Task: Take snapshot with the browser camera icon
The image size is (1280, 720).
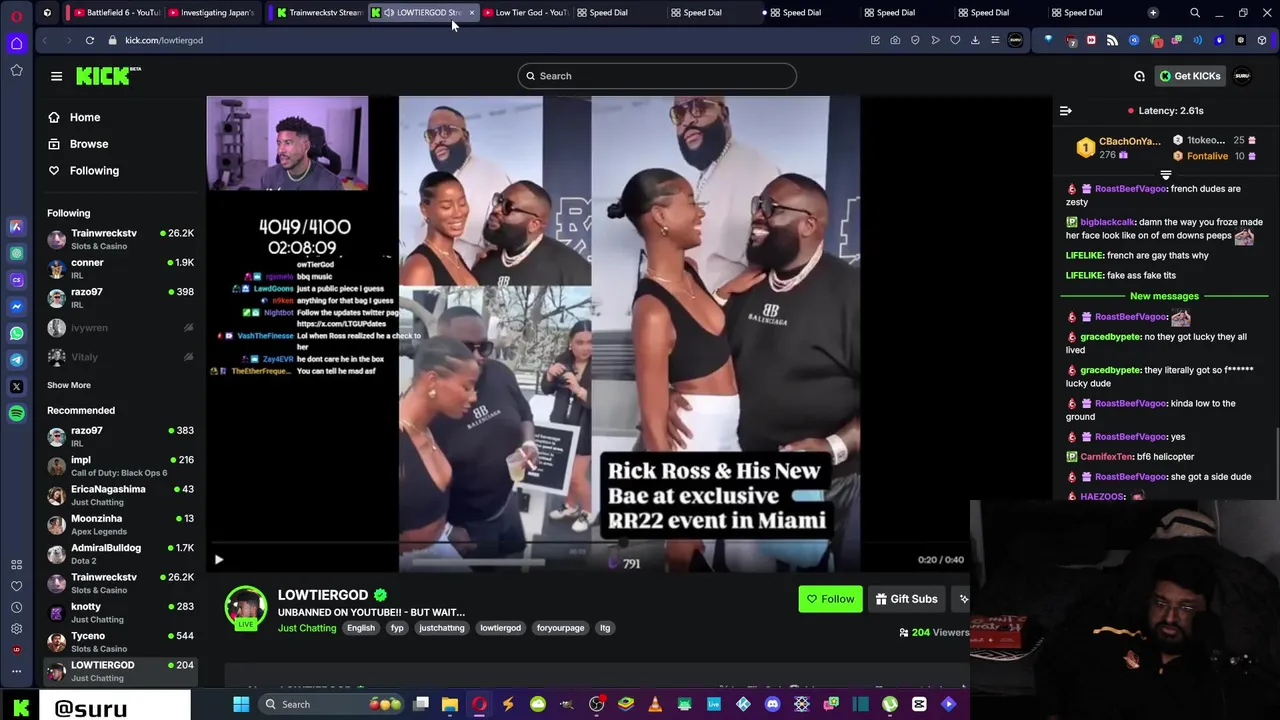Action: click(x=895, y=40)
